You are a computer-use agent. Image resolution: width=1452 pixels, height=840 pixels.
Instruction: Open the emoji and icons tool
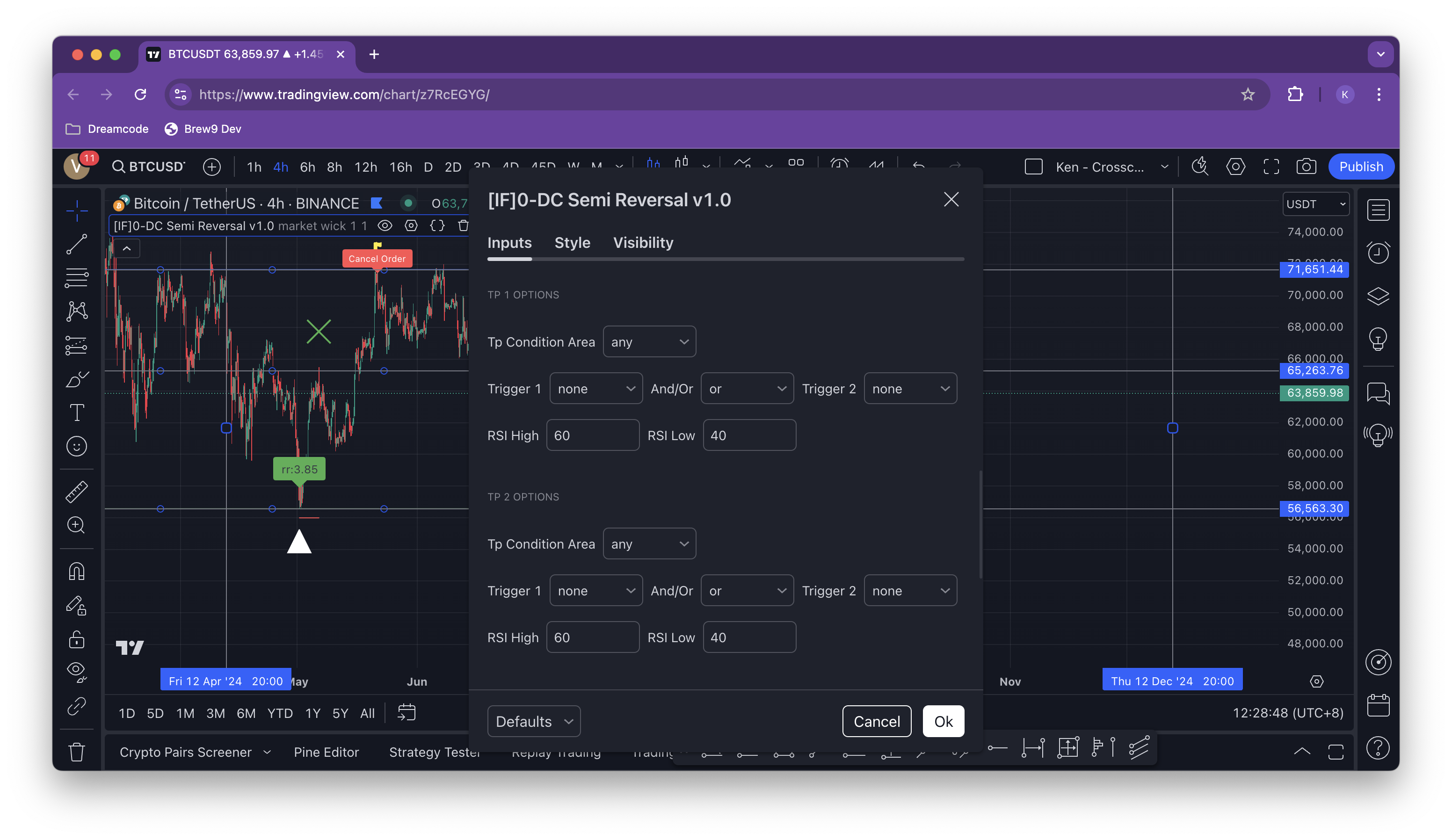77,447
